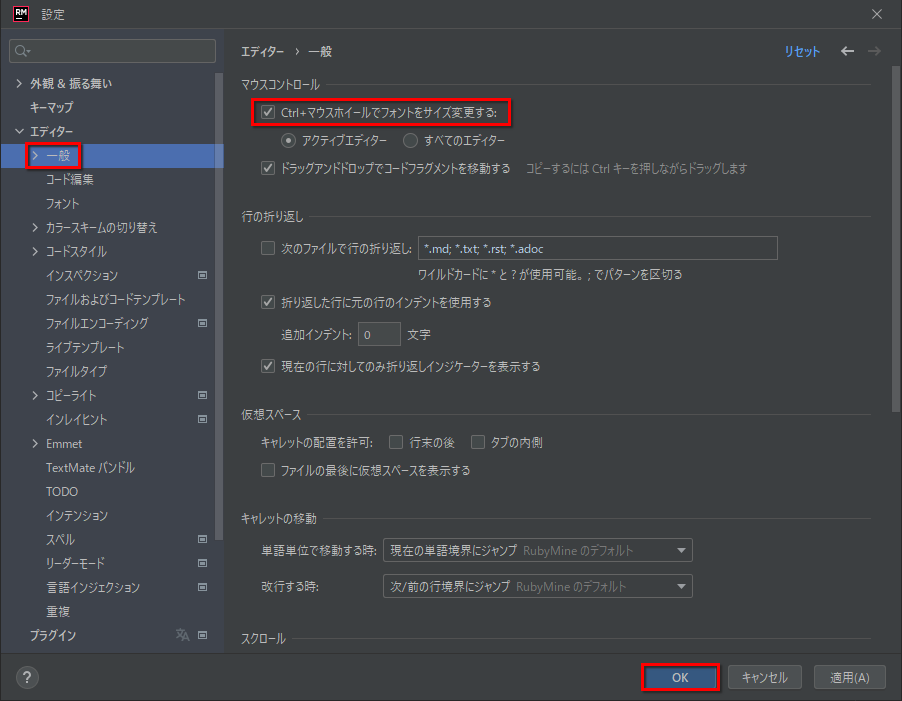Open the TODO settings page
902x701 pixels.
click(x=62, y=492)
